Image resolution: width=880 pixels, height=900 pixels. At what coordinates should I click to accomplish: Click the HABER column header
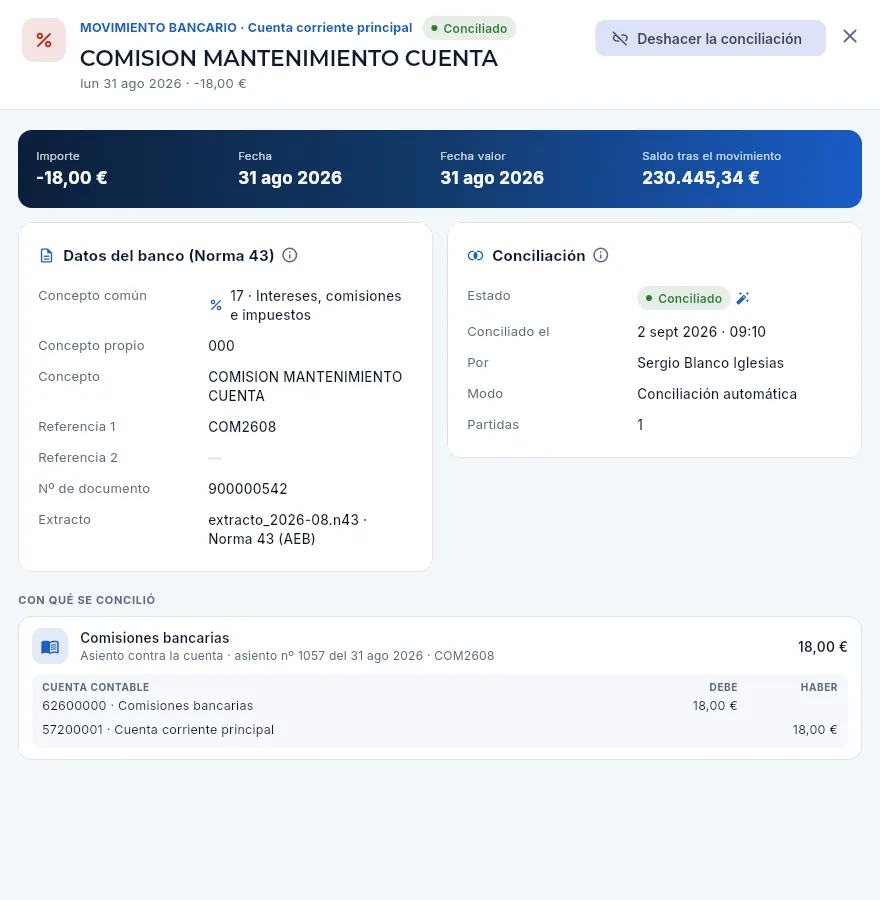[819, 687]
